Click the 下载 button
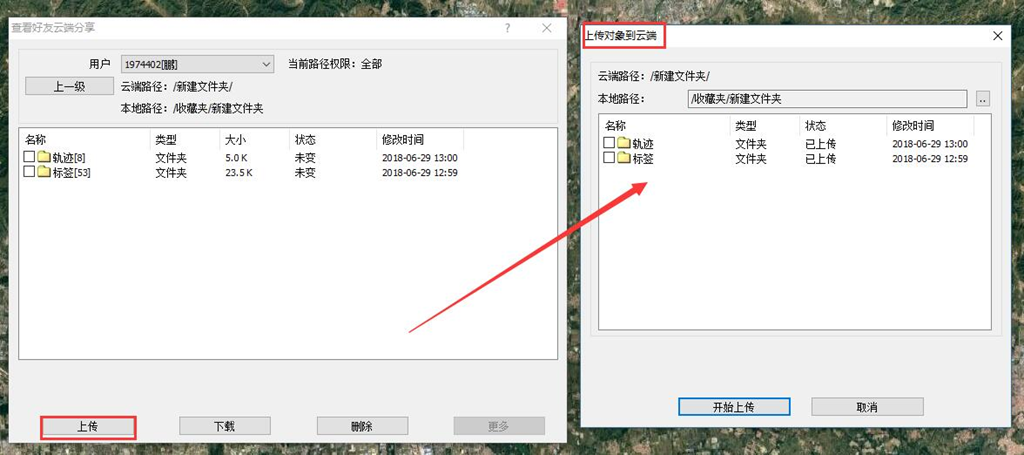This screenshot has width=1024, height=455. coord(225,426)
